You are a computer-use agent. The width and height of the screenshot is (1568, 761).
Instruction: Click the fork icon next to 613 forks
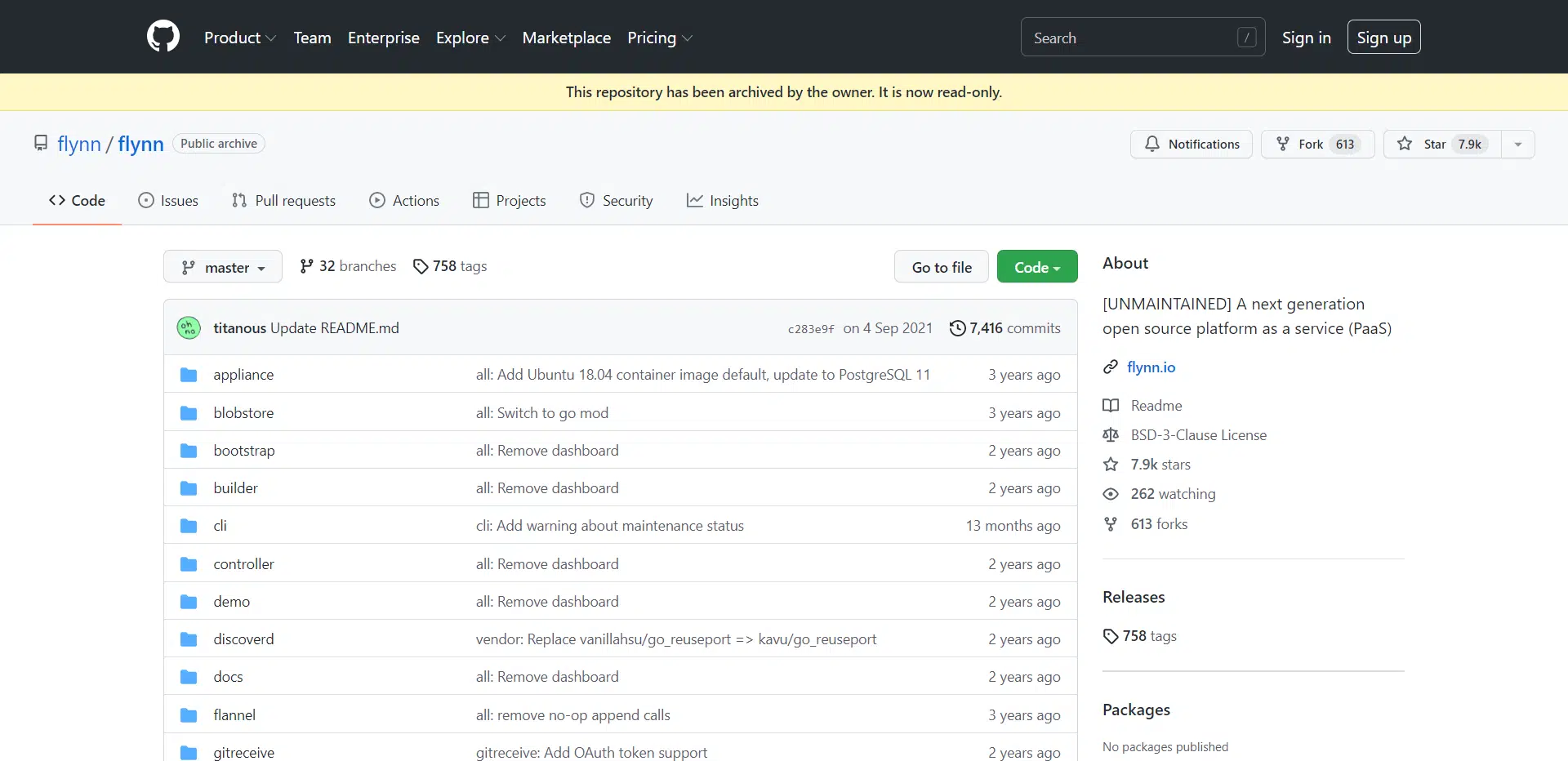(1111, 524)
